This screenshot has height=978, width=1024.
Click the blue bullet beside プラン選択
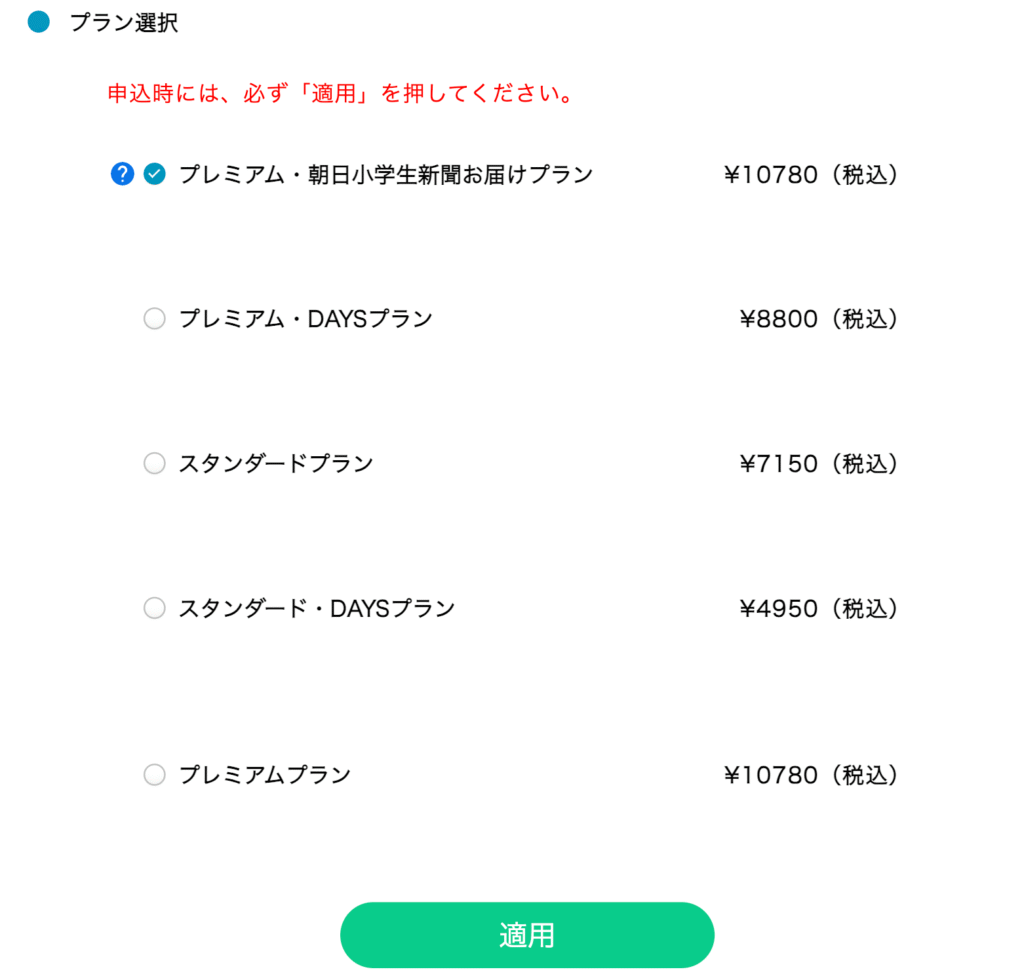click(39, 23)
